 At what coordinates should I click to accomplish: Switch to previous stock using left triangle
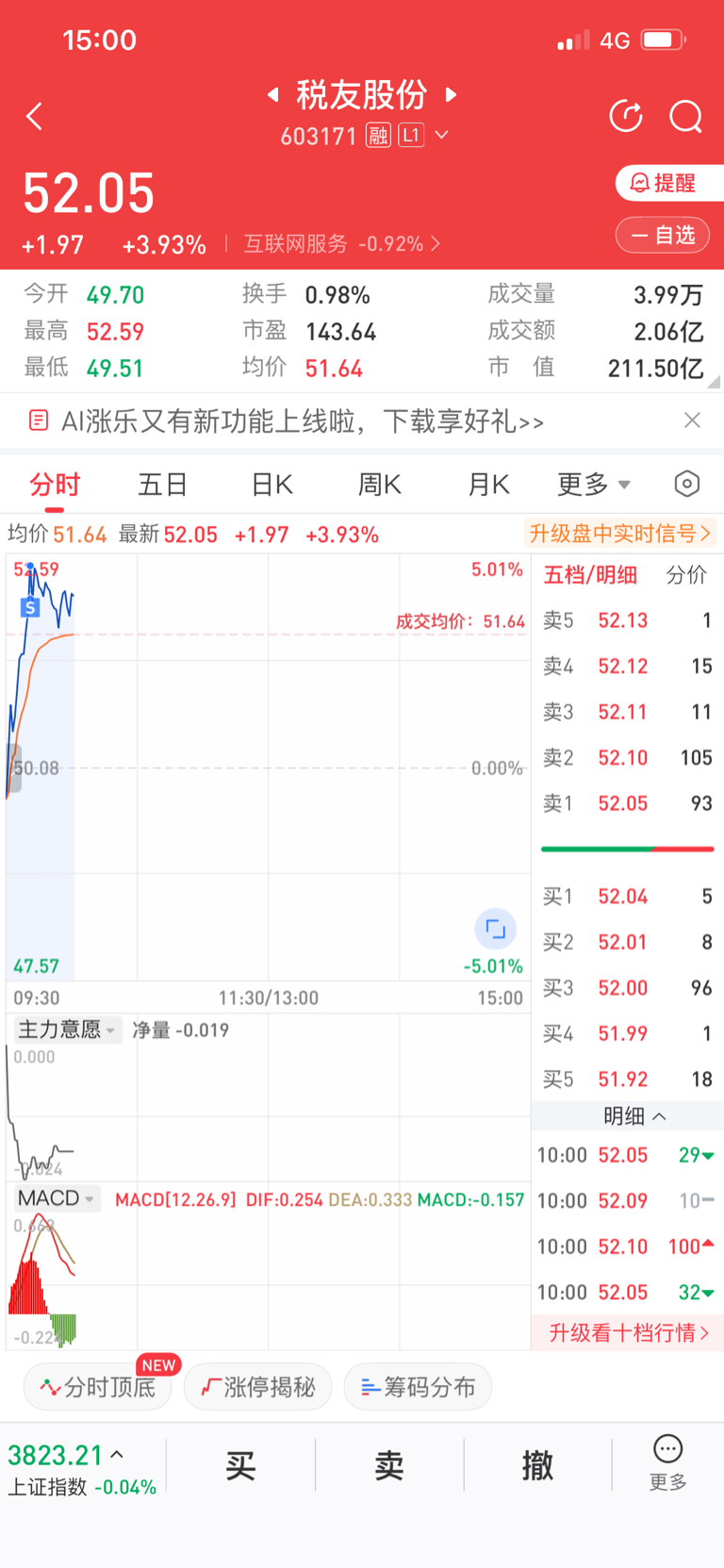click(x=273, y=94)
